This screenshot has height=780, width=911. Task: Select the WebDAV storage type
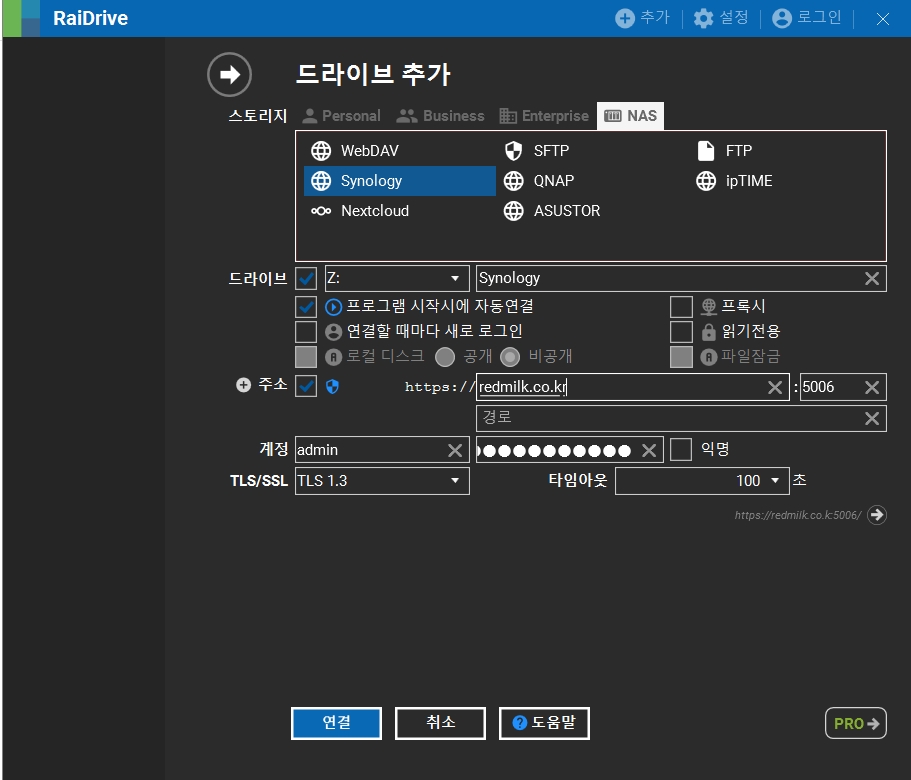[x=355, y=150]
